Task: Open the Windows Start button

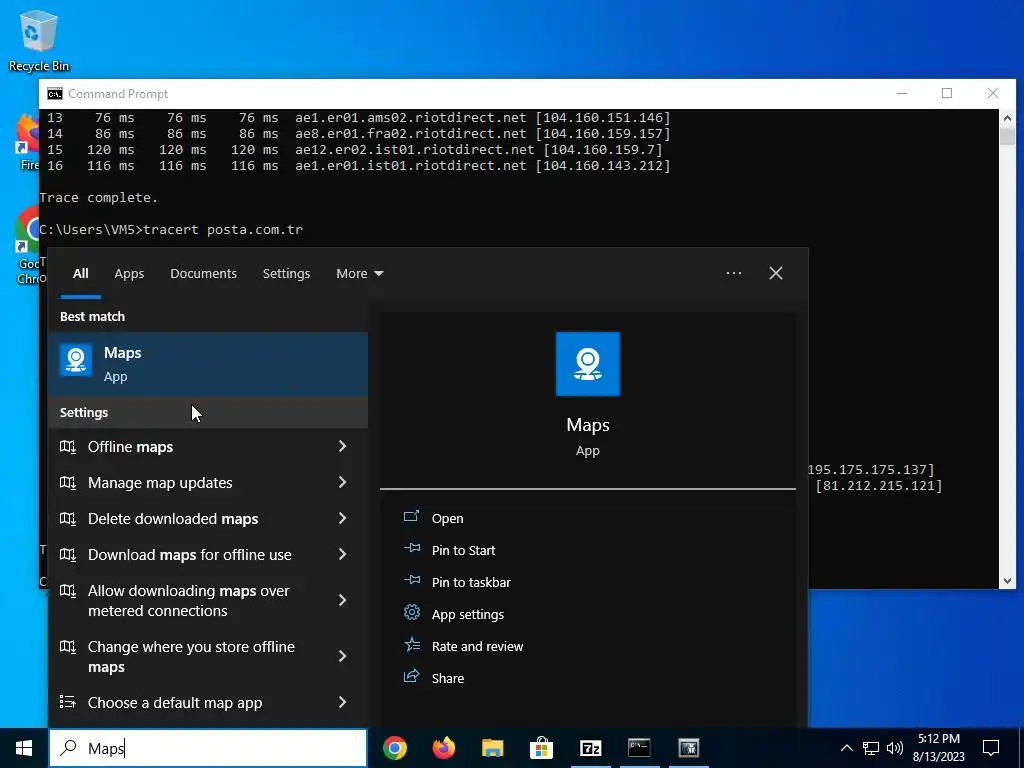Action: pos(24,748)
